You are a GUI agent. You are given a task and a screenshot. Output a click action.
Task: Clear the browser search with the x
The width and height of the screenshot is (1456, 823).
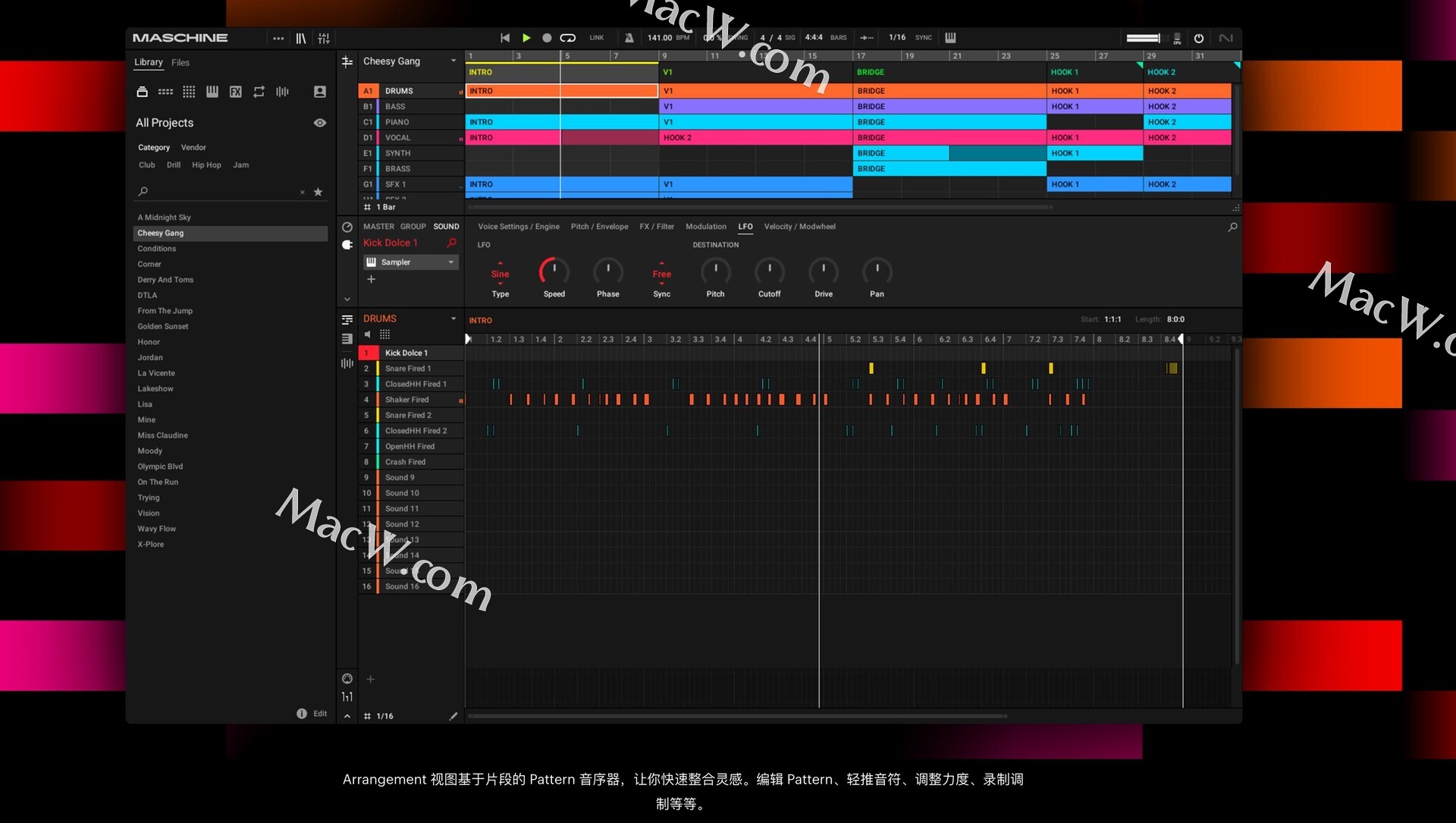coord(303,192)
